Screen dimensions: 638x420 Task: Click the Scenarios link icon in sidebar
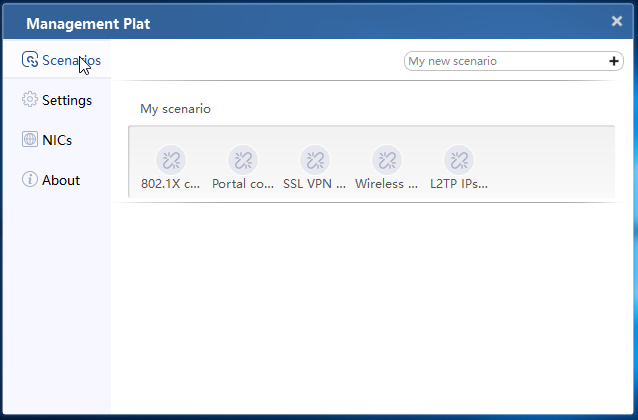pyautogui.click(x=30, y=60)
